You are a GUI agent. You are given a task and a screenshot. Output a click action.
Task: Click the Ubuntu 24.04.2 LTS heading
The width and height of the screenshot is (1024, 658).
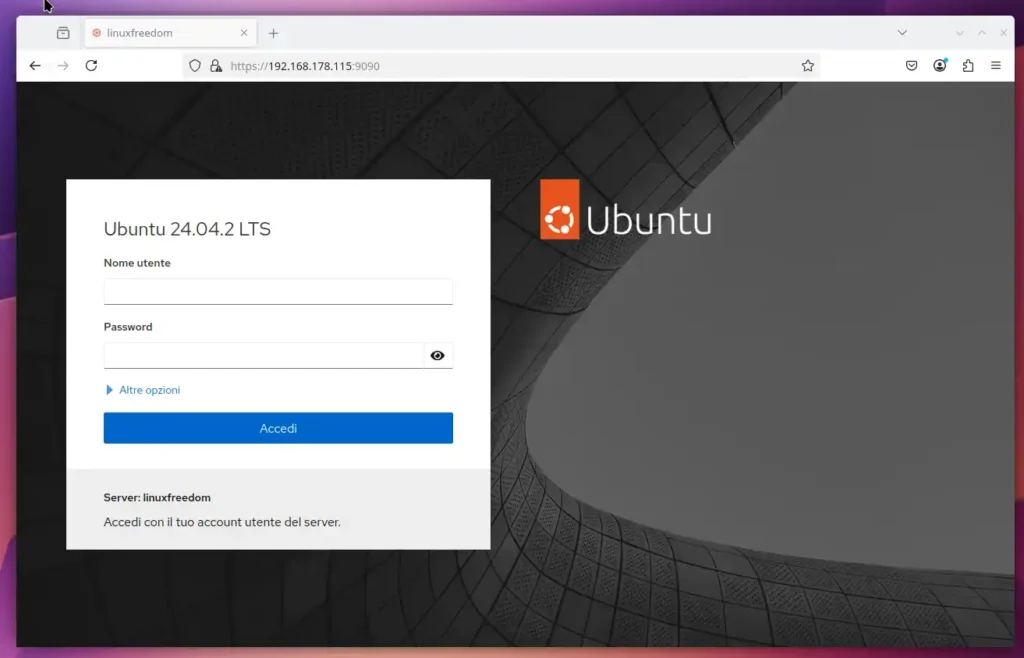click(187, 228)
